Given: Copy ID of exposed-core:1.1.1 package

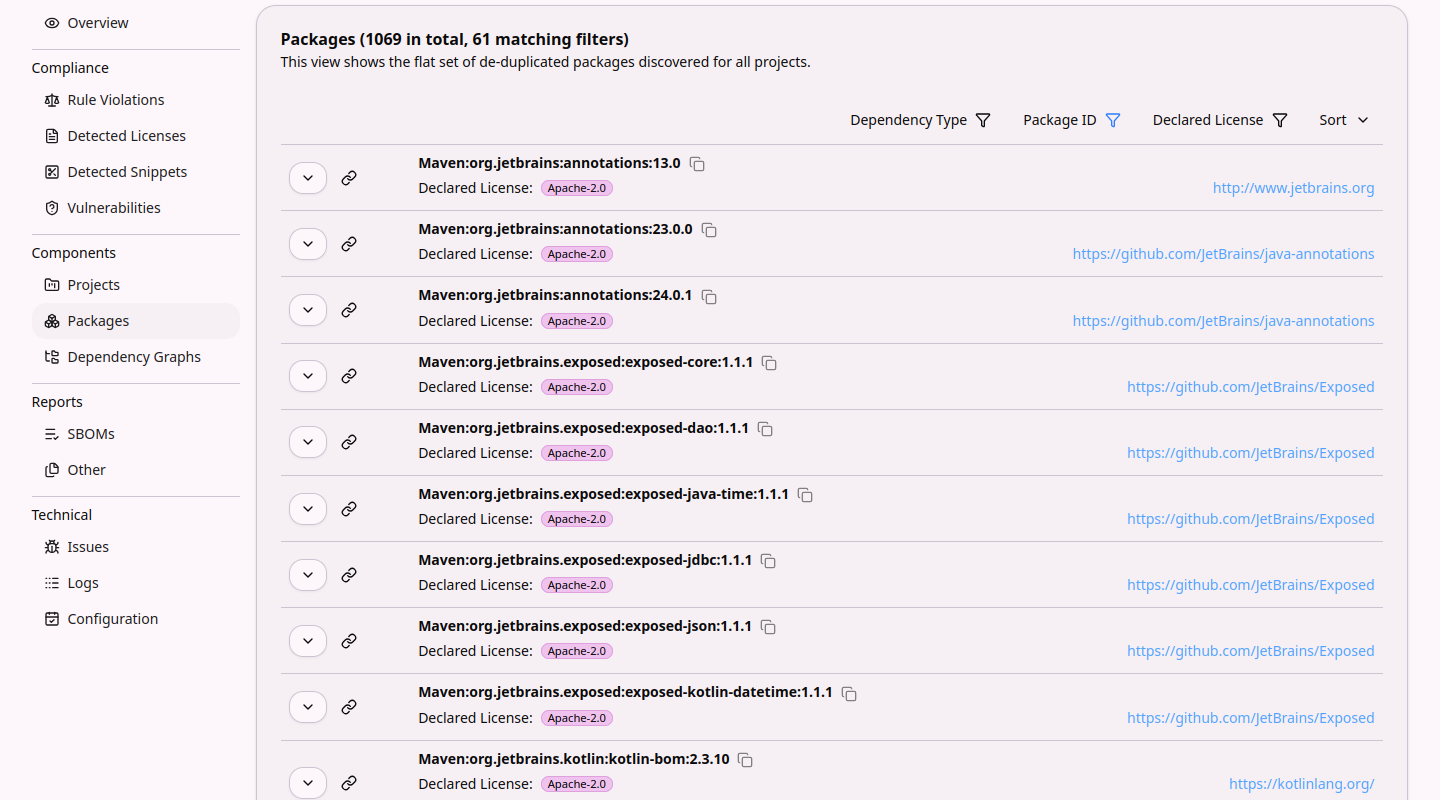Looking at the screenshot, I should tap(769, 363).
